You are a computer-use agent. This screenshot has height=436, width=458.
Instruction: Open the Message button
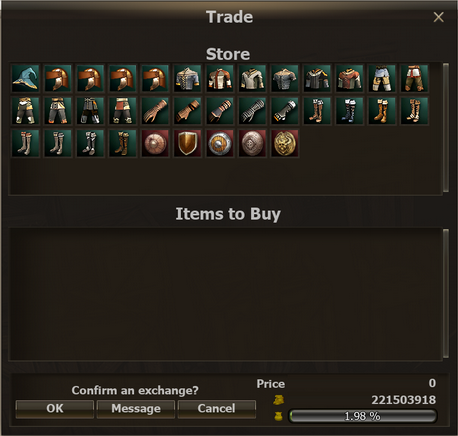pos(136,409)
